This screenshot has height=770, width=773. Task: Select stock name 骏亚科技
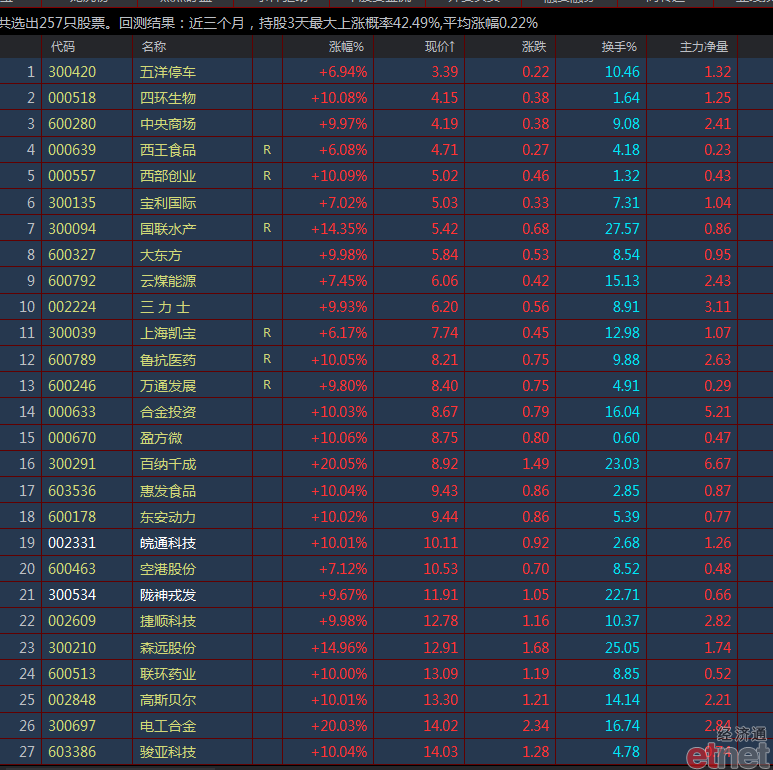(168, 752)
